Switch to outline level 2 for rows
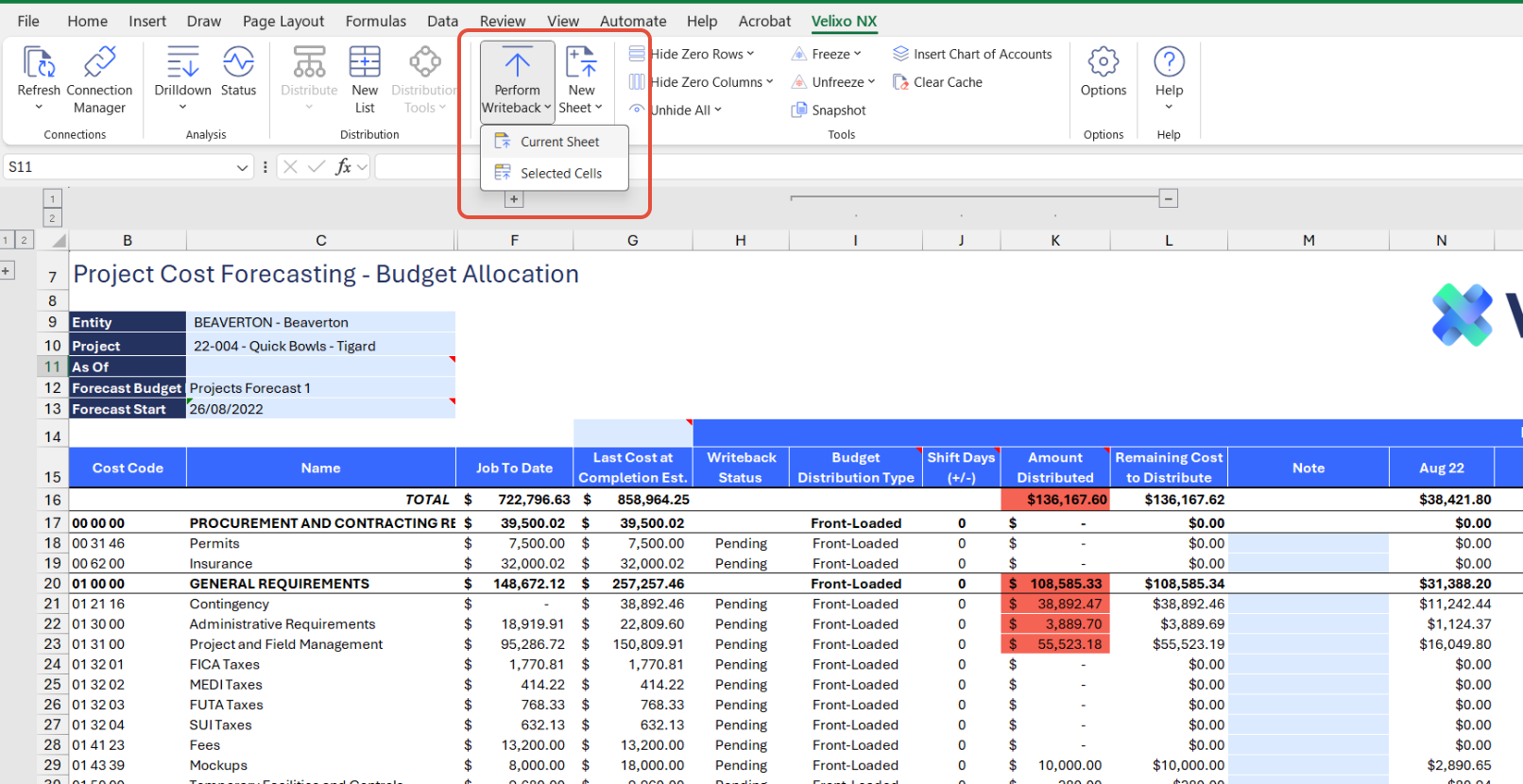The width and height of the screenshot is (1523, 784). coord(24,240)
